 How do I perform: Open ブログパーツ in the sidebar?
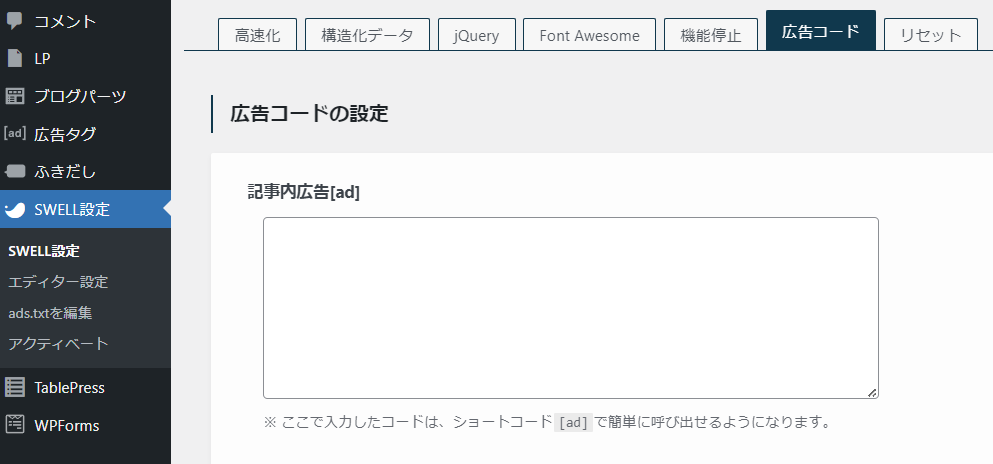point(85,96)
